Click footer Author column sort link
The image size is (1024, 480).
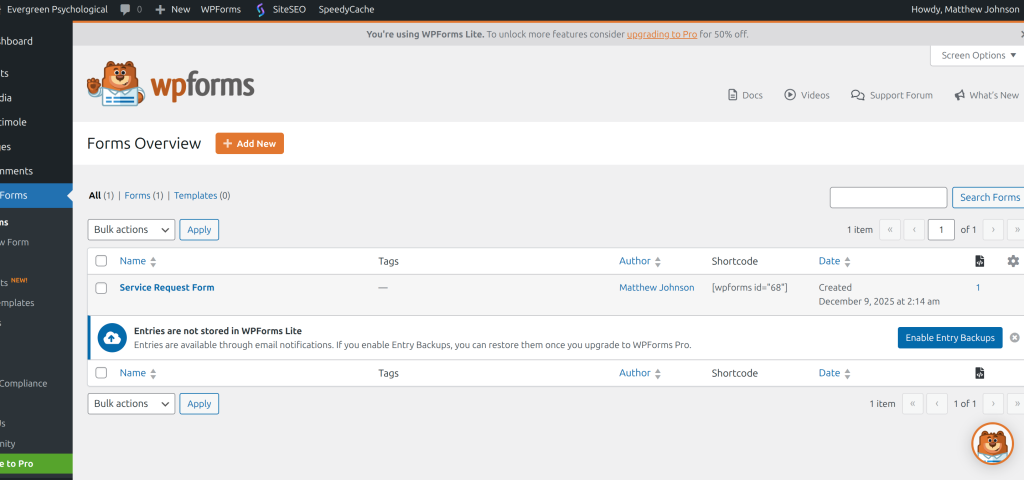[635, 373]
